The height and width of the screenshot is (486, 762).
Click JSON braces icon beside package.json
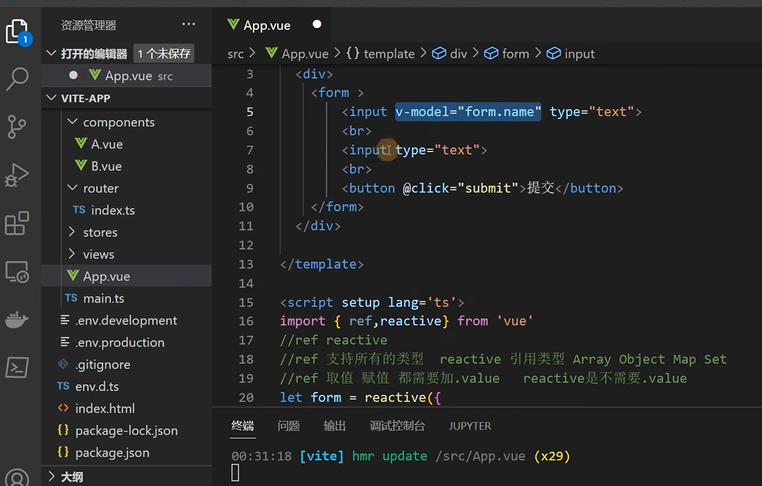tap(63, 452)
